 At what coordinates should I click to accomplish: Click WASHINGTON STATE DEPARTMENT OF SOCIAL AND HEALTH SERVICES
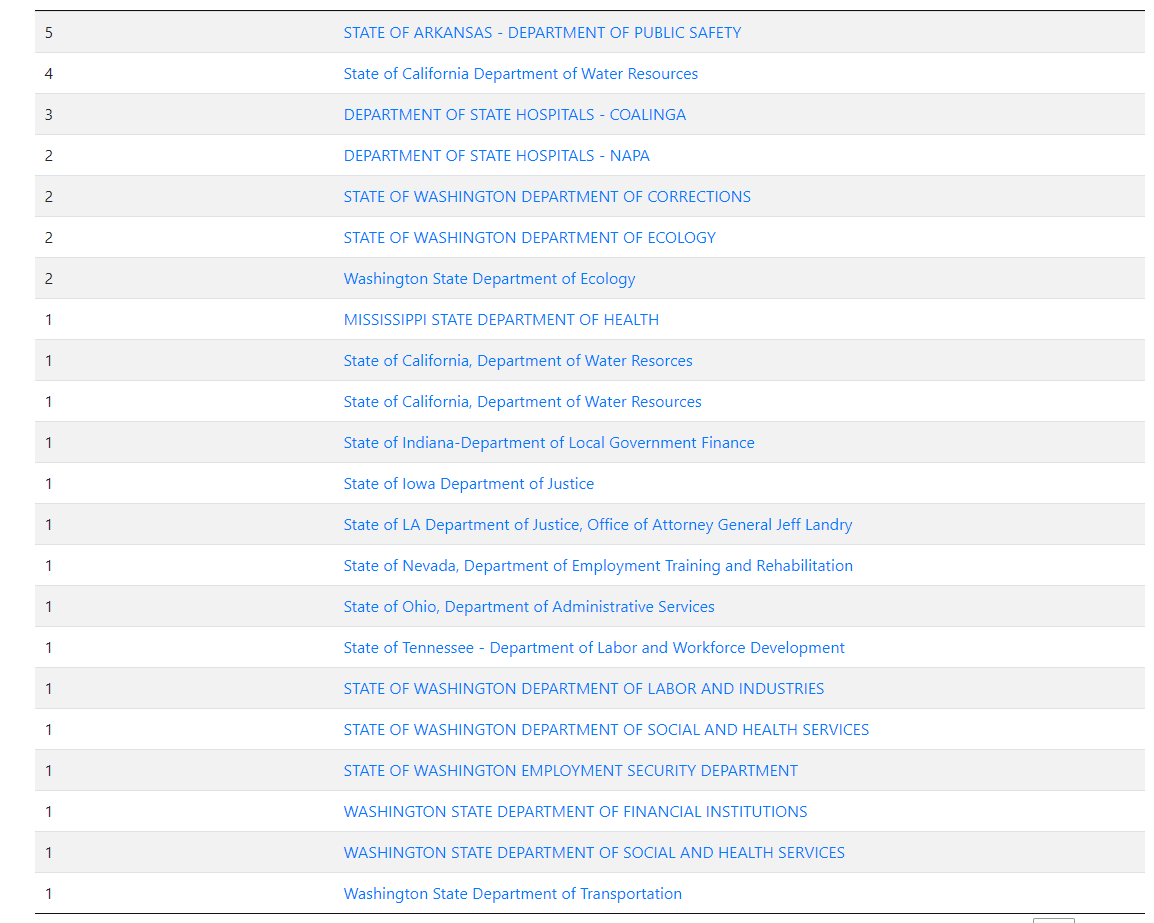point(594,852)
